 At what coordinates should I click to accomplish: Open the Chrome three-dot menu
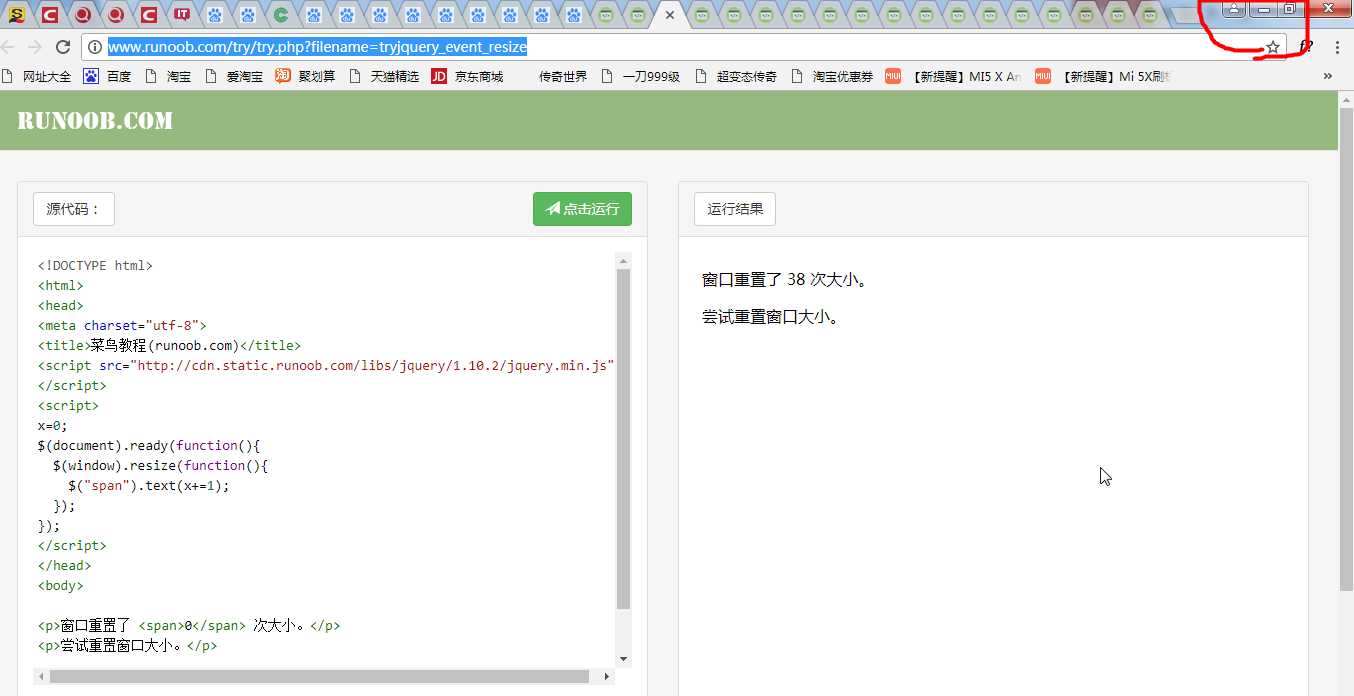[x=1338, y=47]
